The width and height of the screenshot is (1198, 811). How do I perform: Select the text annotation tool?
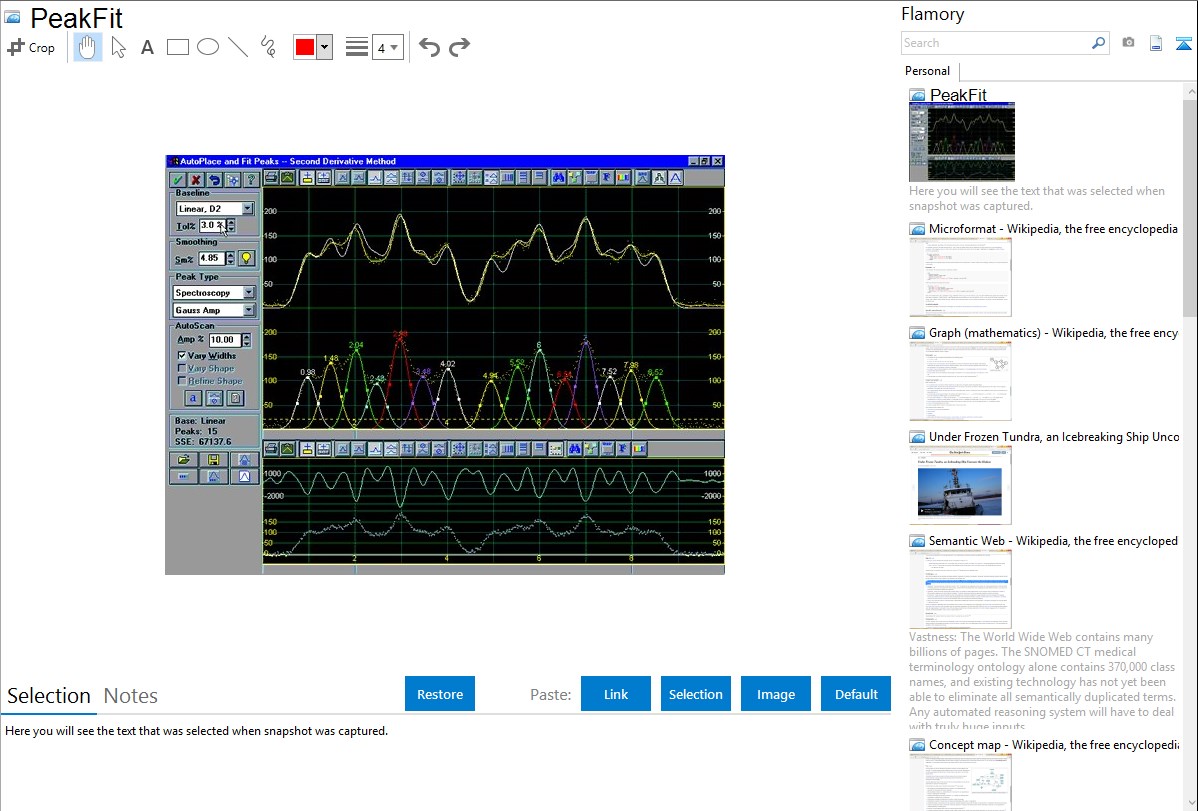[147, 47]
